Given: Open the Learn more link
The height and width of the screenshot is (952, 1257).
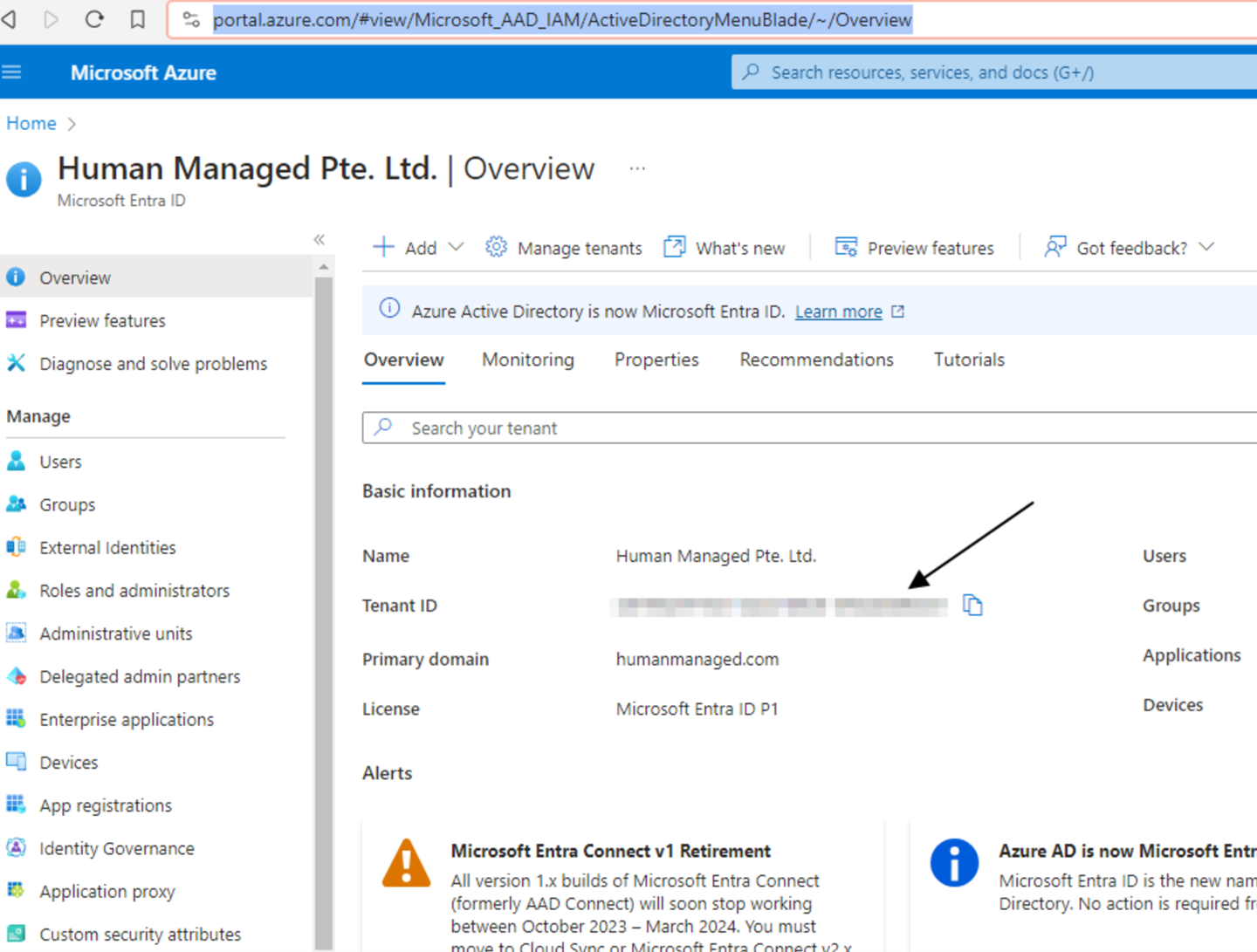Looking at the screenshot, I should (x=839, y=312).
